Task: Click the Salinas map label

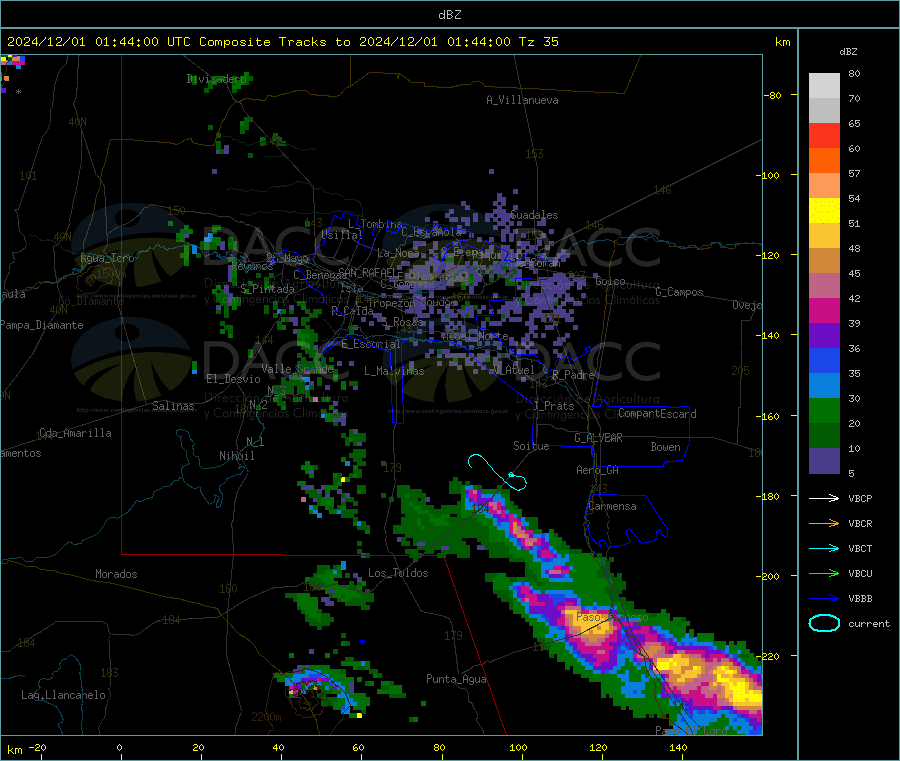Action: [x=173, y=406]
